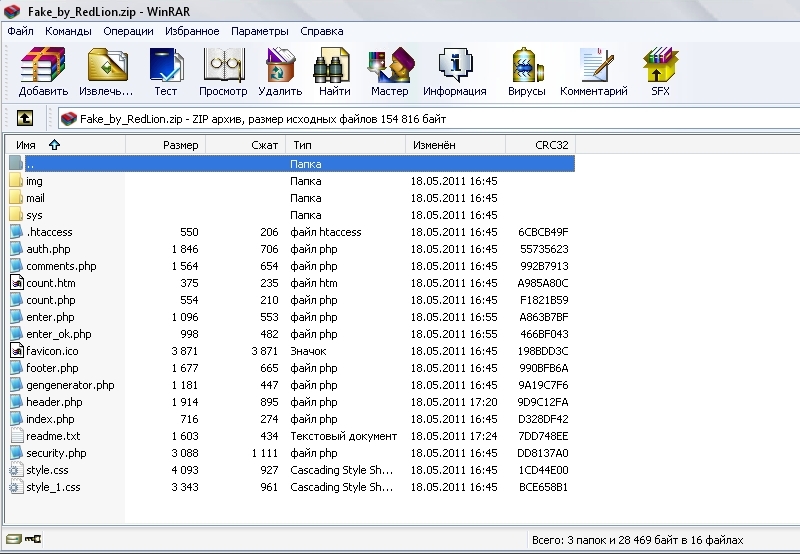Click the Добавить (Add) toolbar icon
The image size is (800, 554).
click(43, 65)
